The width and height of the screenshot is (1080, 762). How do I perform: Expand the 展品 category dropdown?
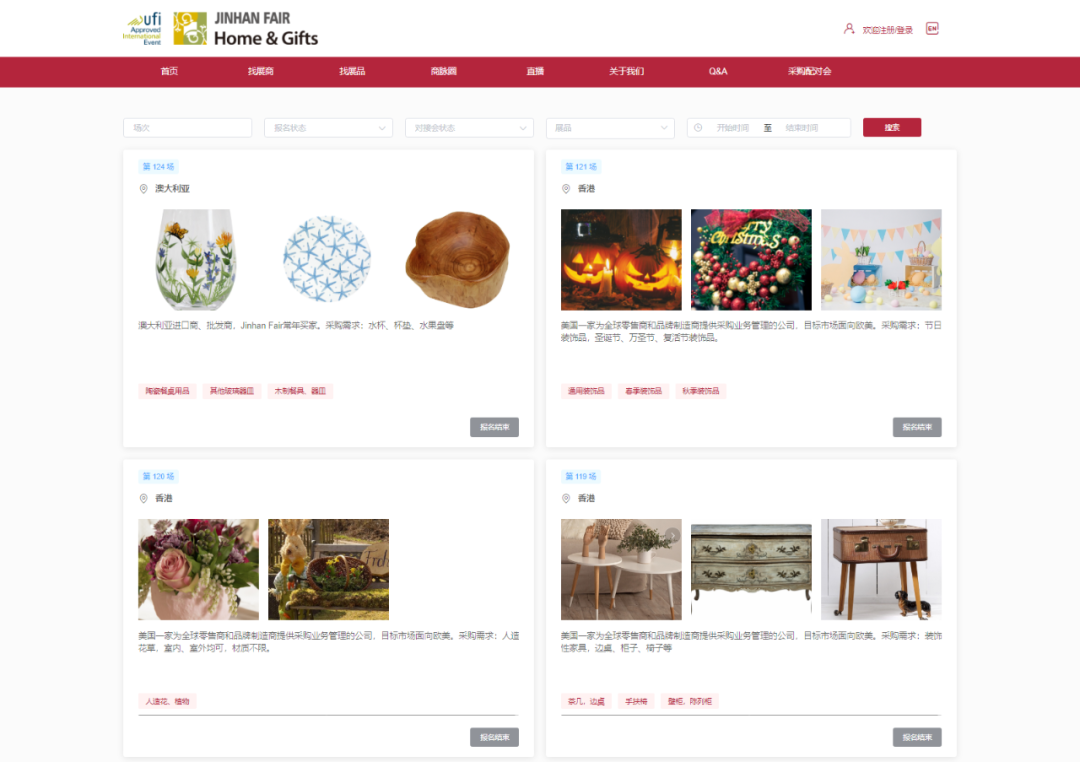[x=610, y=127]
